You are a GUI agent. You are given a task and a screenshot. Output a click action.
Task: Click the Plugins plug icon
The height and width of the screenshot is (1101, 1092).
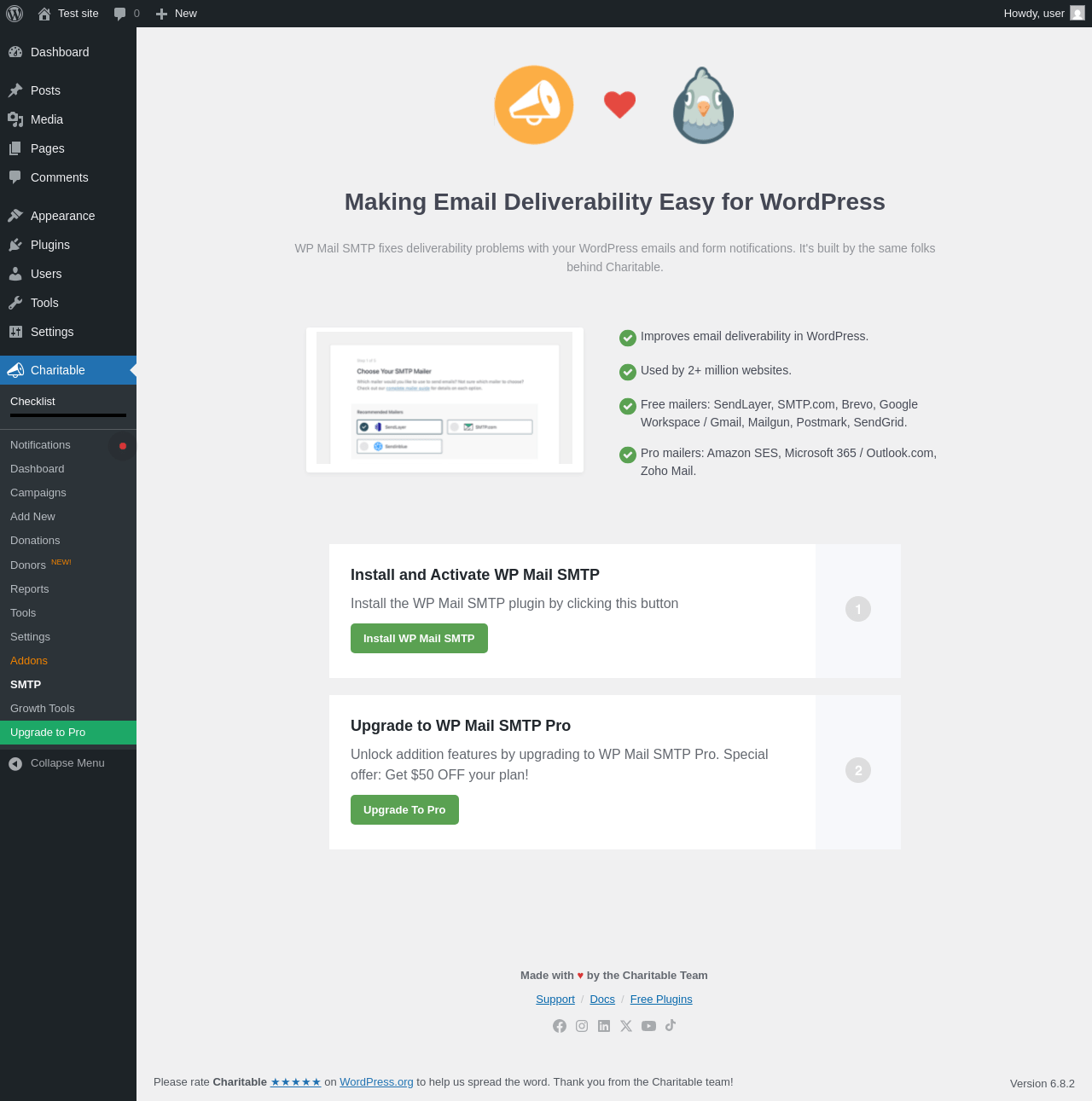[15, 245]
